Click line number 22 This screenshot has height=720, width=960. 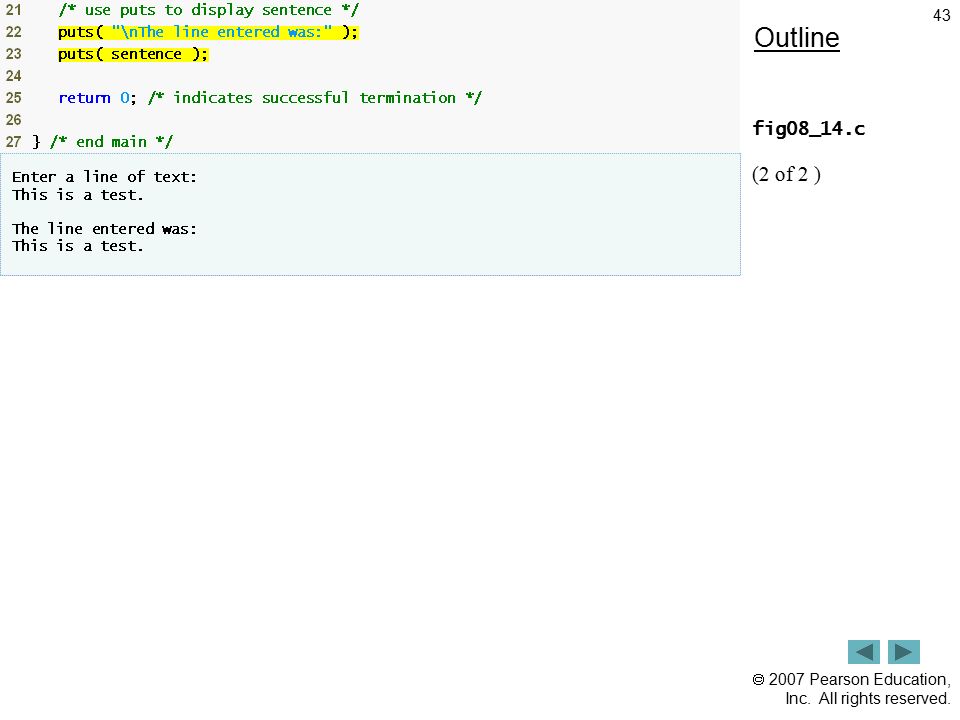[13, 32]
